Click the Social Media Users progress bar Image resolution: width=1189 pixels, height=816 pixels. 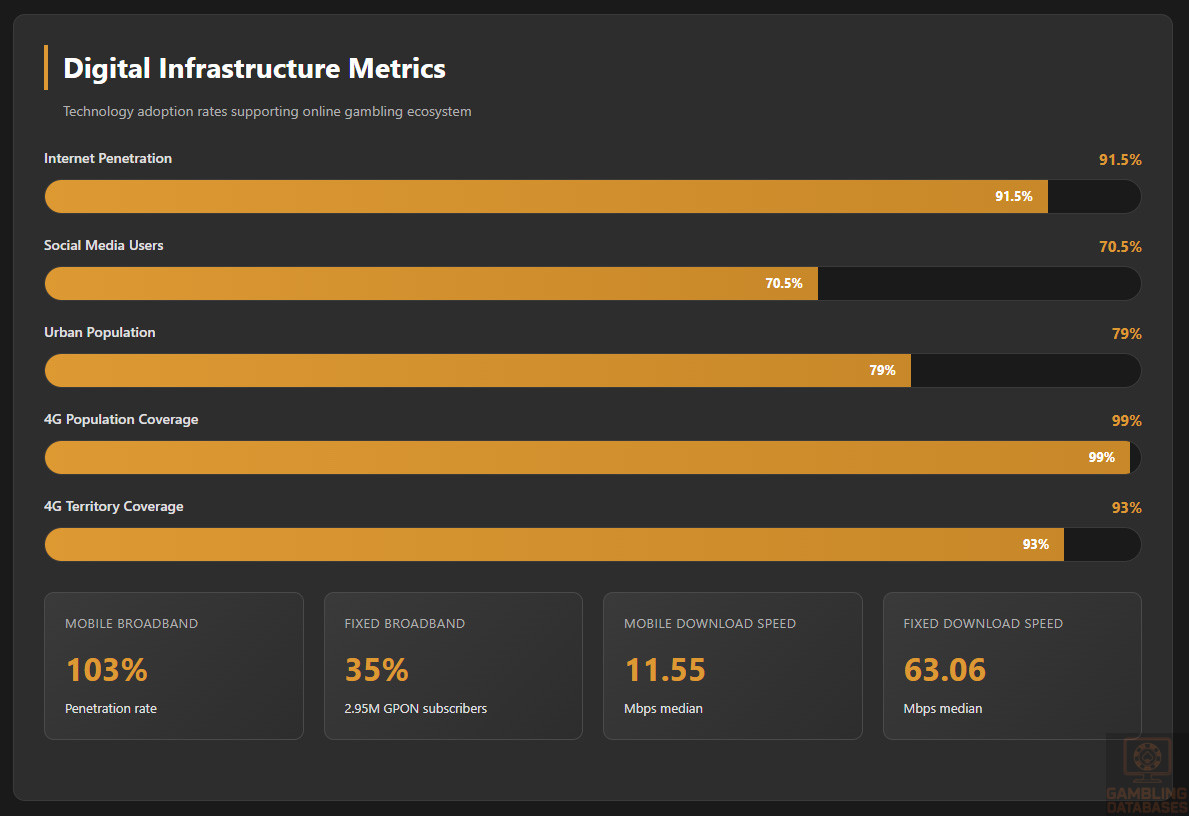click(592, 284)
